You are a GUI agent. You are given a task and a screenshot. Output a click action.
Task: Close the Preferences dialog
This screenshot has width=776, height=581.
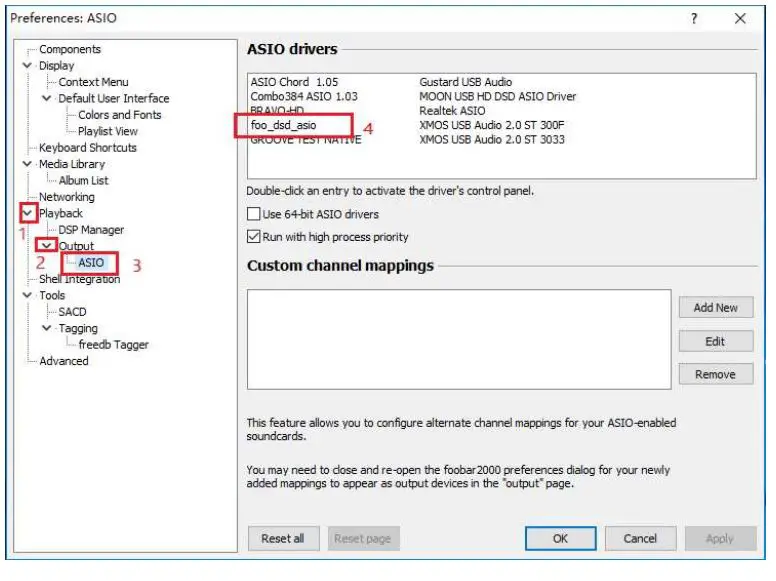pos(740,19)
